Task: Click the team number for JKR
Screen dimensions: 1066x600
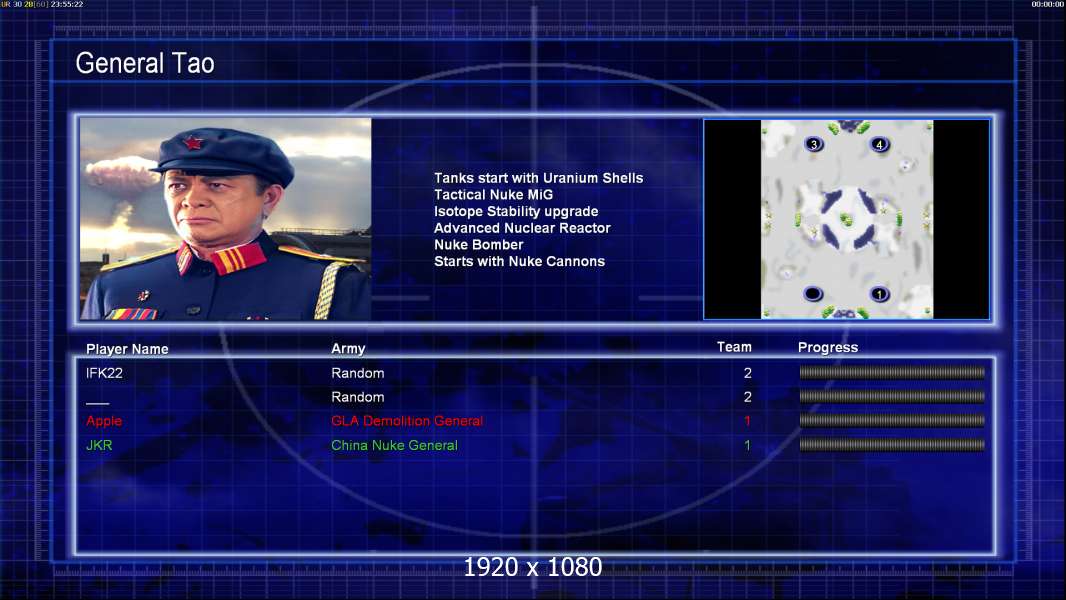Action: tap(747, 445)
